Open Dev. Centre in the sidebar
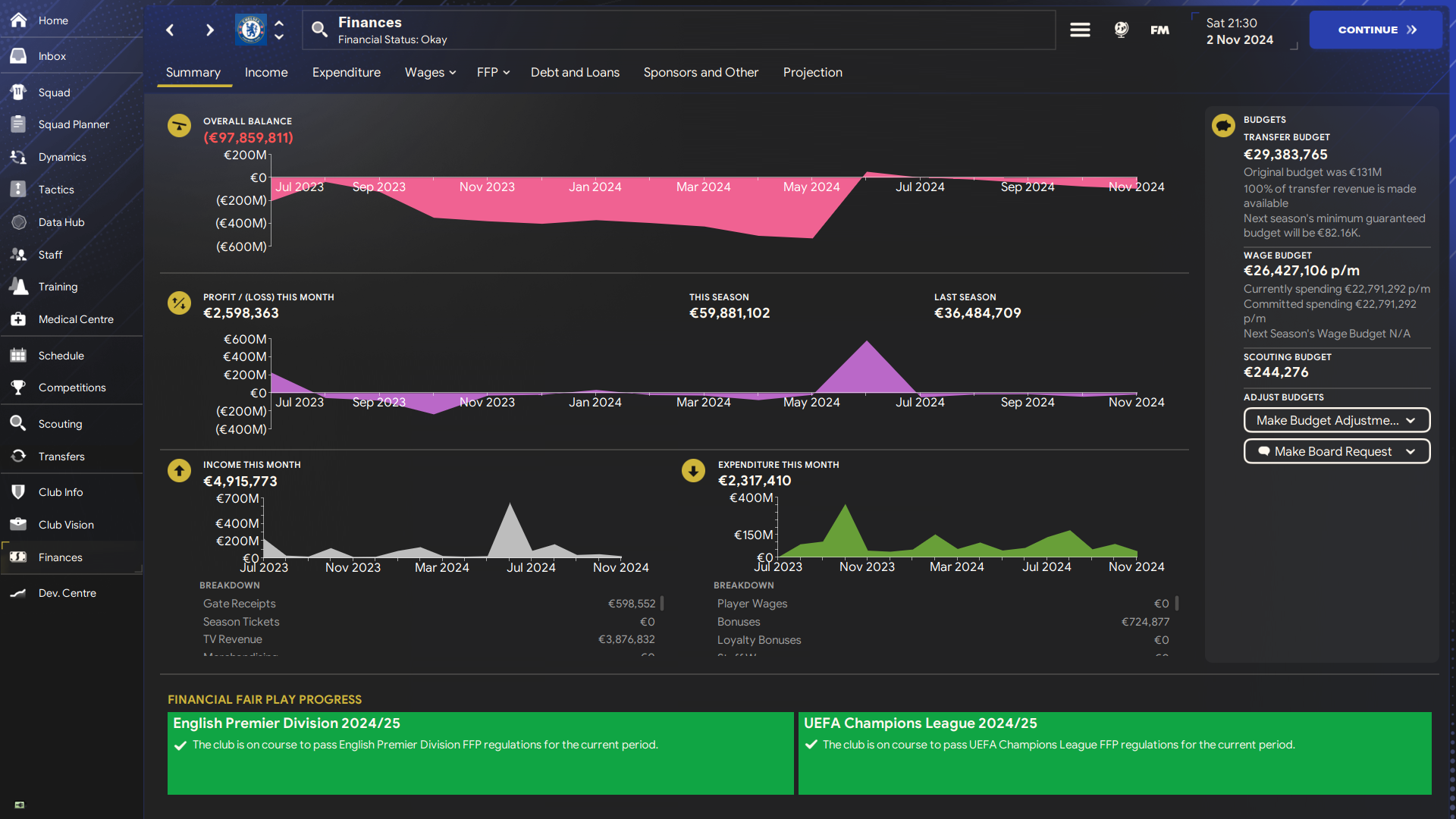This screenshot has width=1456, height=819. [x=67, y=593]
